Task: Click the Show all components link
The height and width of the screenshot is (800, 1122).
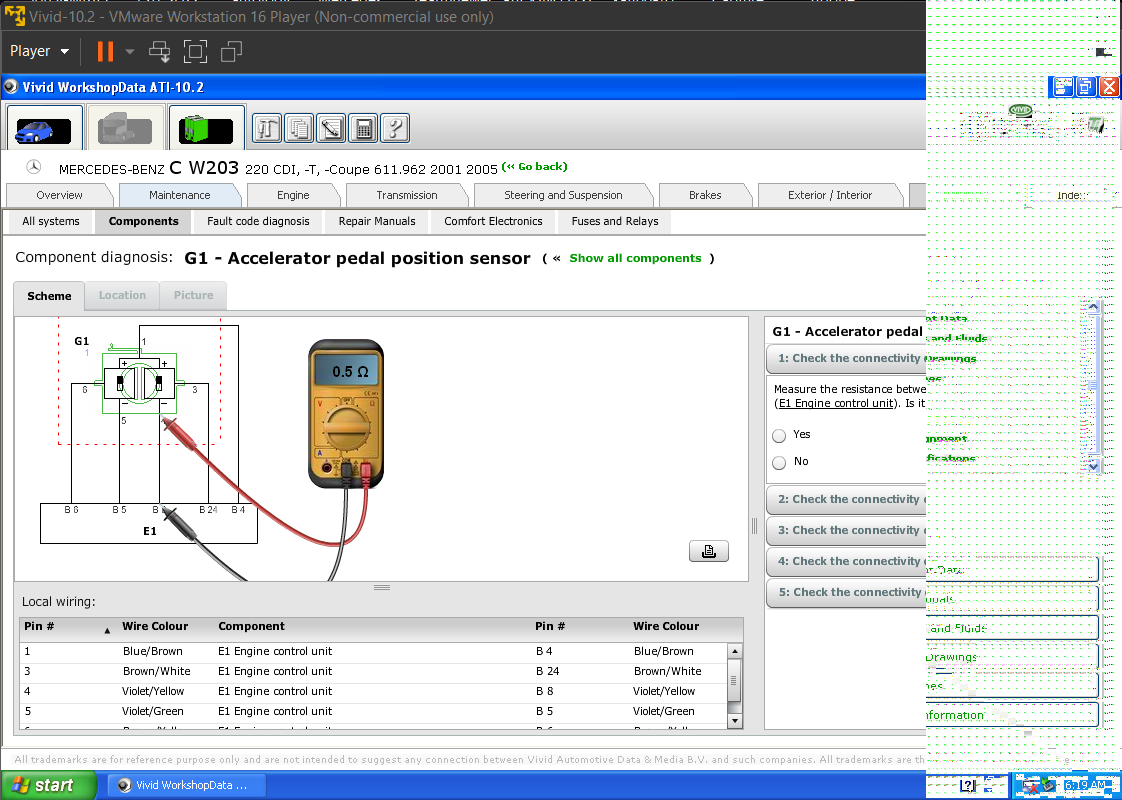Action: point(635,258)
